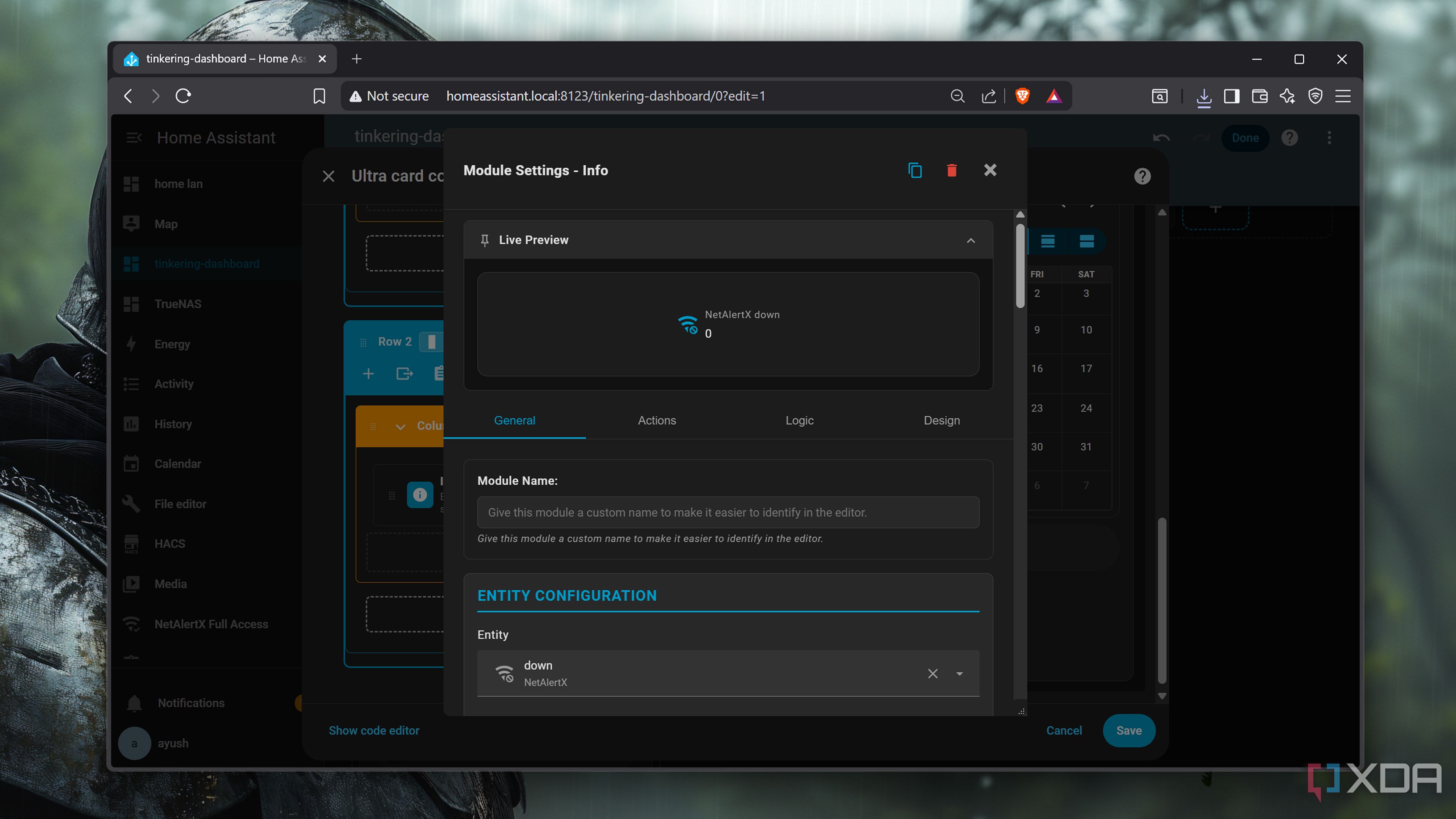Click the browser address bar URL
Image resolution: width=1456 pixels, height=819 pixels.
[606, 96]
